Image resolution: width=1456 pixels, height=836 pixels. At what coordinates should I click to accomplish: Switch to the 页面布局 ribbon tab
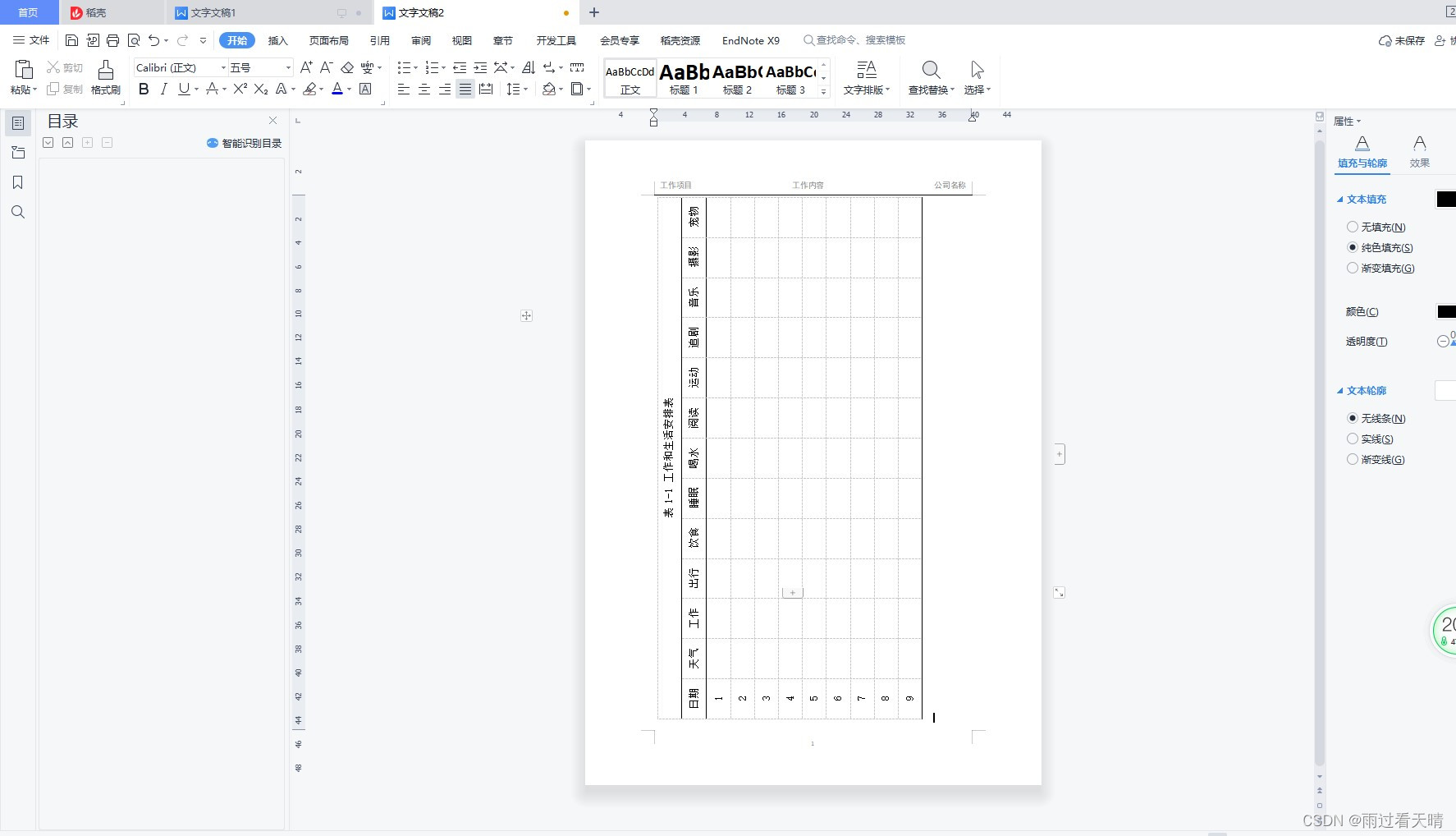point(328,40)
